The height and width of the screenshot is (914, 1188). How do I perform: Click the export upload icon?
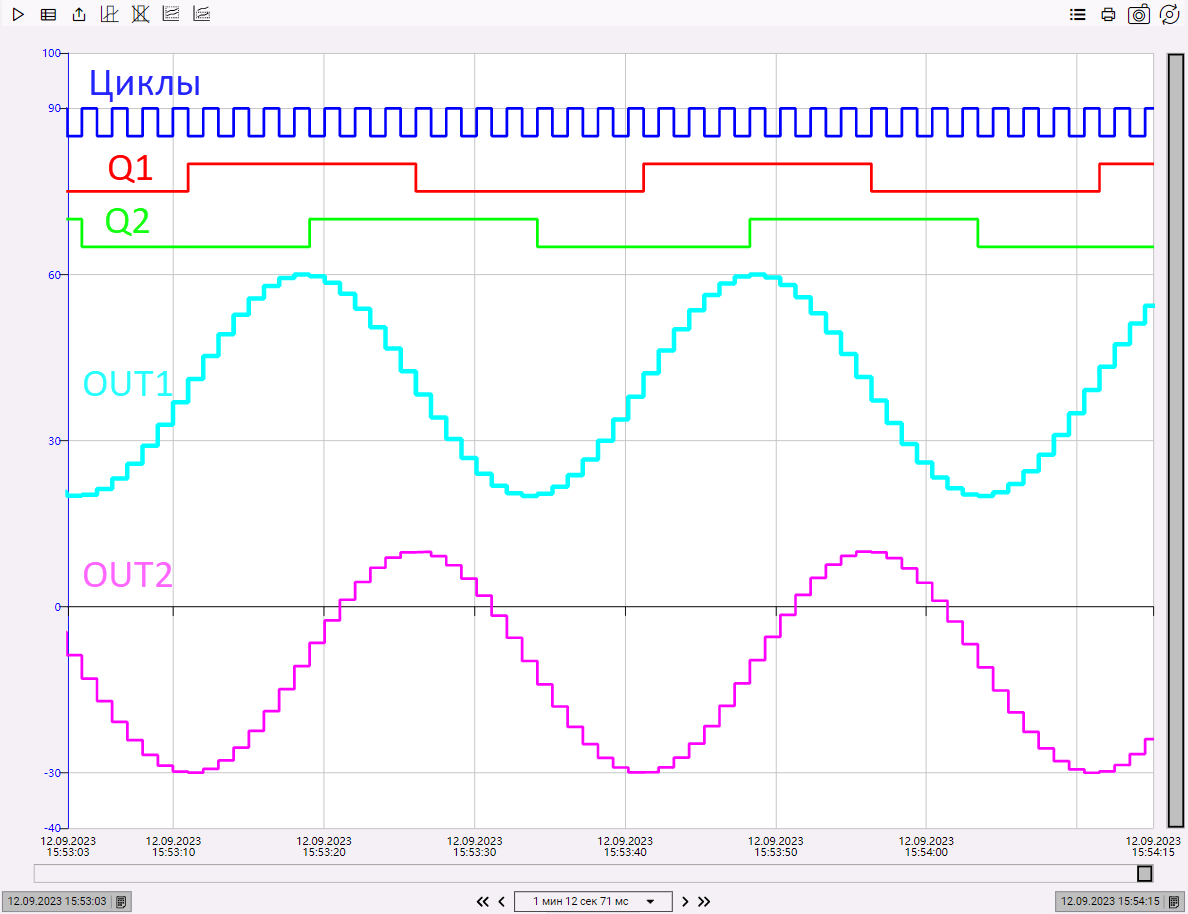pyautogui.click(x=79, y=15)
